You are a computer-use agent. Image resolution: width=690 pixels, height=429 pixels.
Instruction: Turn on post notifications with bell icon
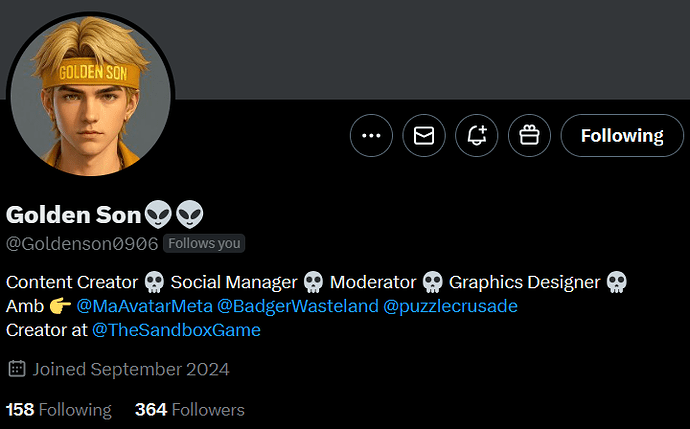(x=477, y=136)
